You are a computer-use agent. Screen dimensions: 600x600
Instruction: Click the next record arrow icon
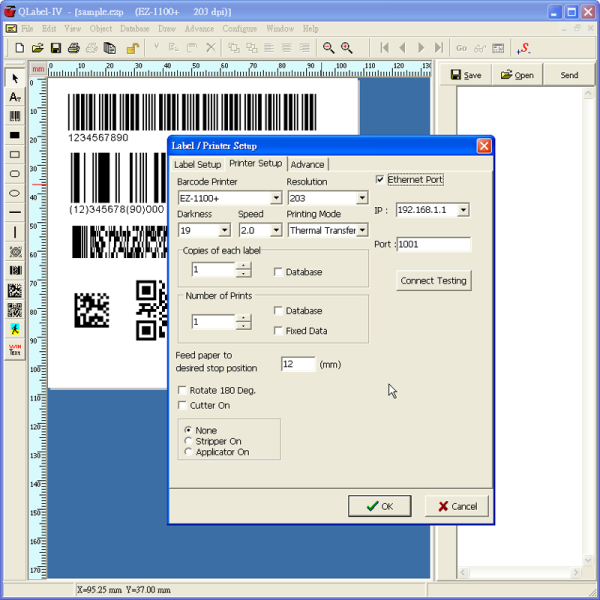421,48
